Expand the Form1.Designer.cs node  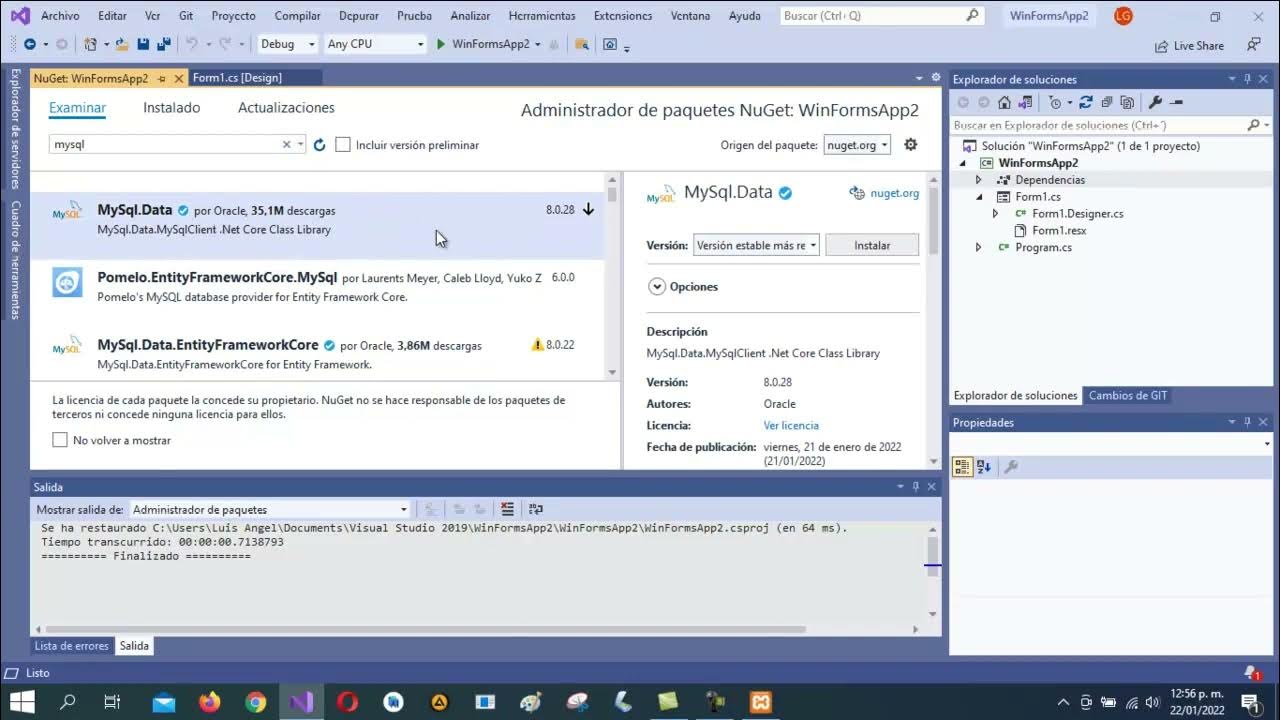pyautogui.click(x=995, y=214)
